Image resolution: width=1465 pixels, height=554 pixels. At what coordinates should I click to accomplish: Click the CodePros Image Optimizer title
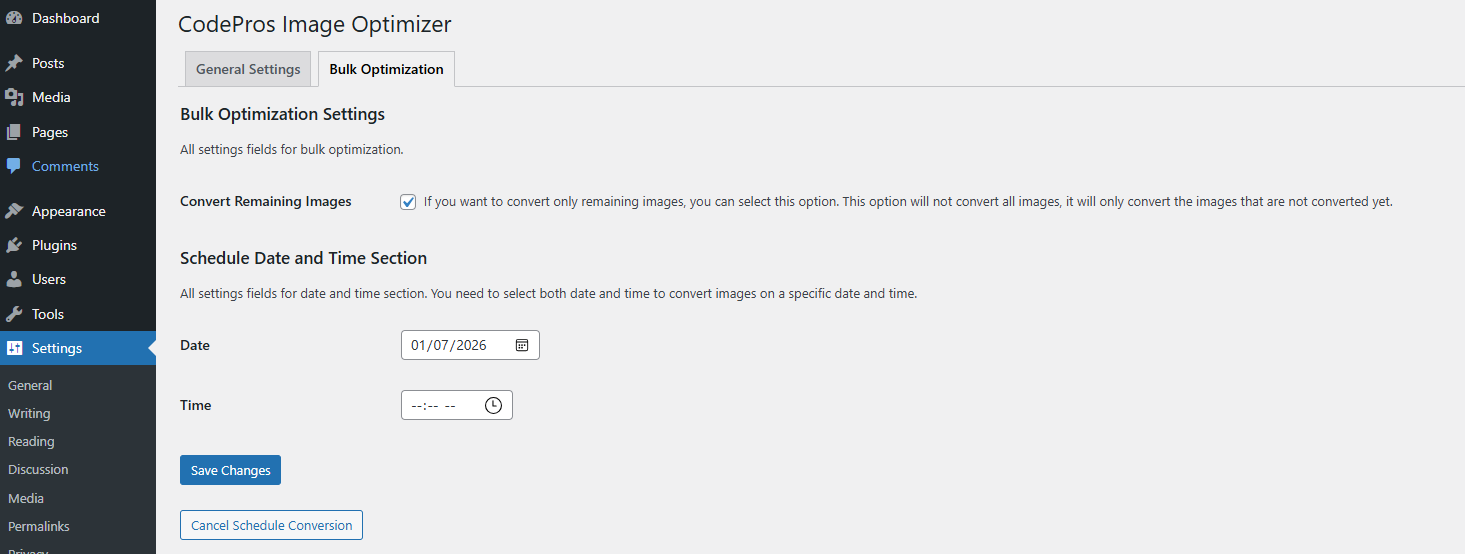[314, 24]
